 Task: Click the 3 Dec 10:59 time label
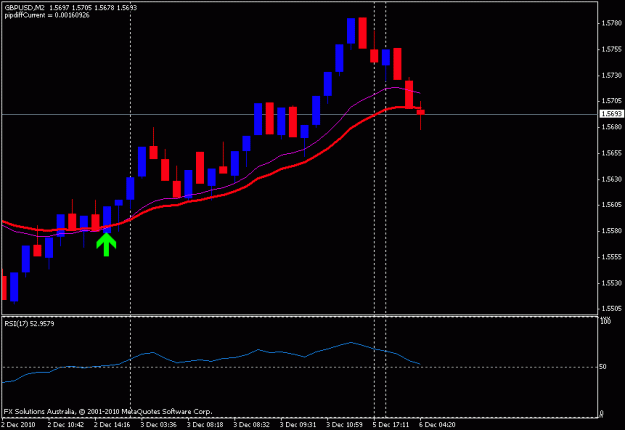pos(344,425)
